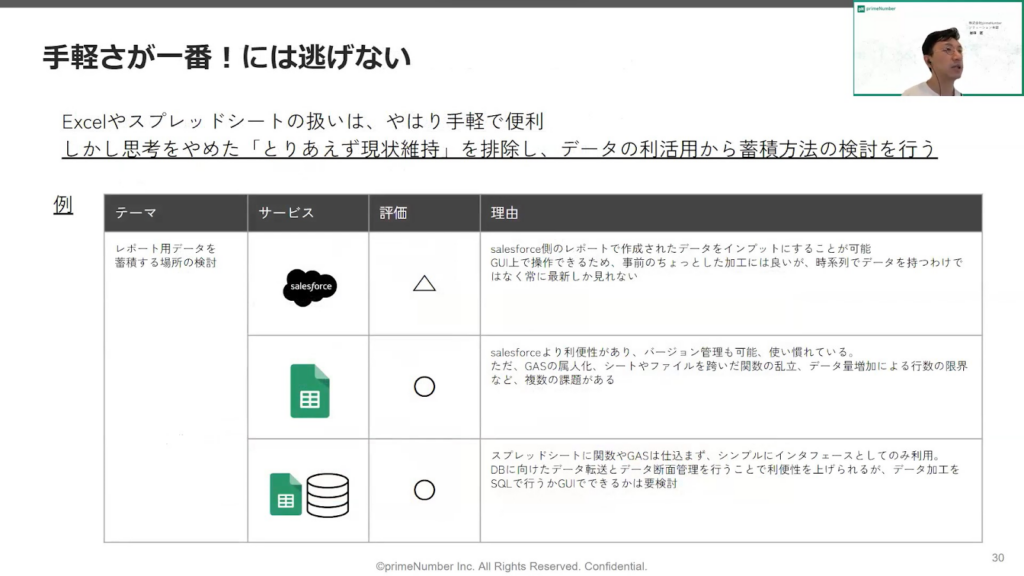
Task: Select the サービス column header
Action: [287, 213]
